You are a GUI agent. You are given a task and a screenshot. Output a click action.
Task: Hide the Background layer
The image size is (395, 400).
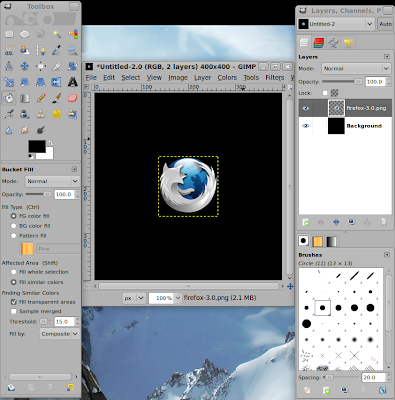point(306,126)
